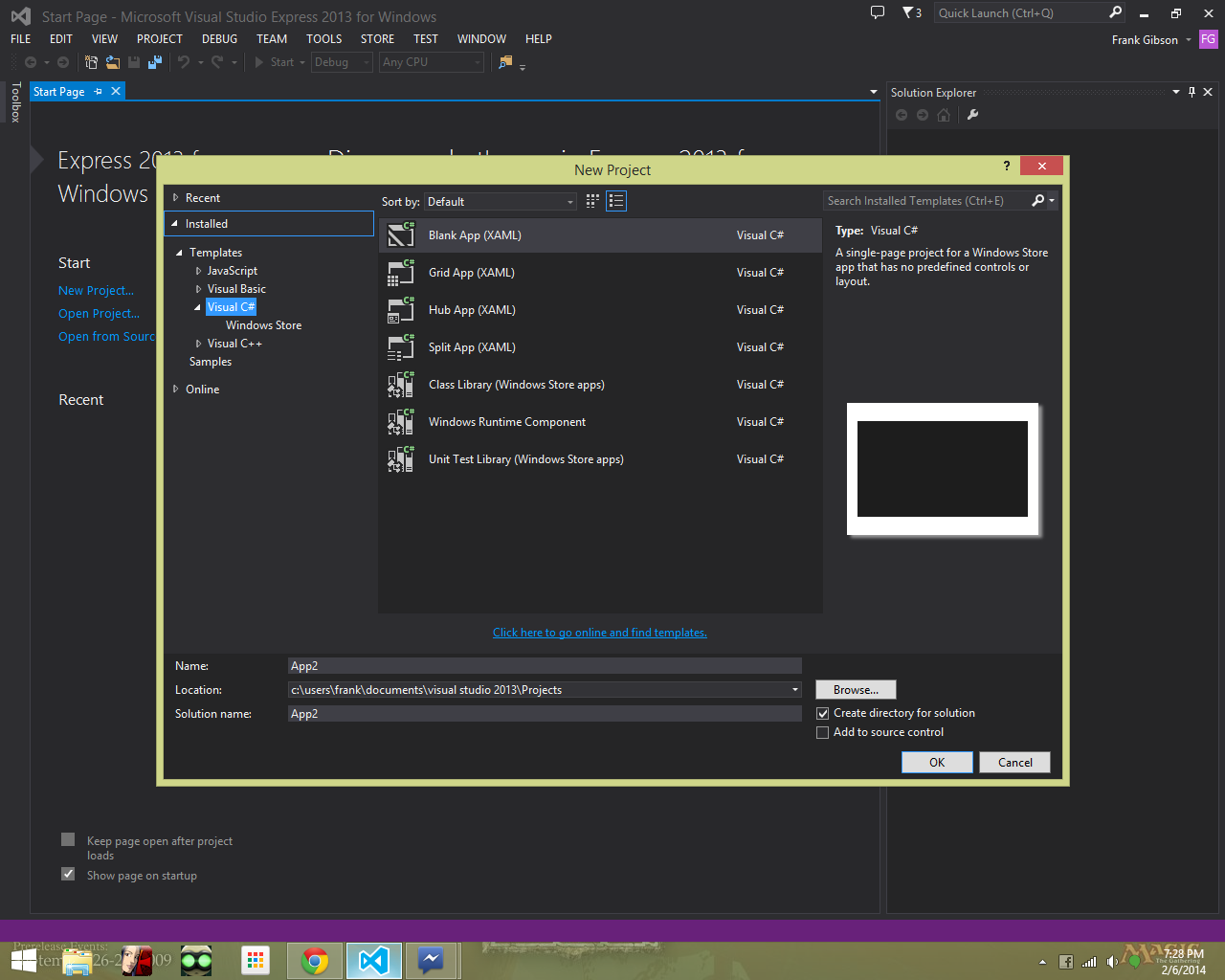Expand the Visual Basic templates node
Image resolution: width=1225 pixels, height=980 pixels.
click(199, 289)
